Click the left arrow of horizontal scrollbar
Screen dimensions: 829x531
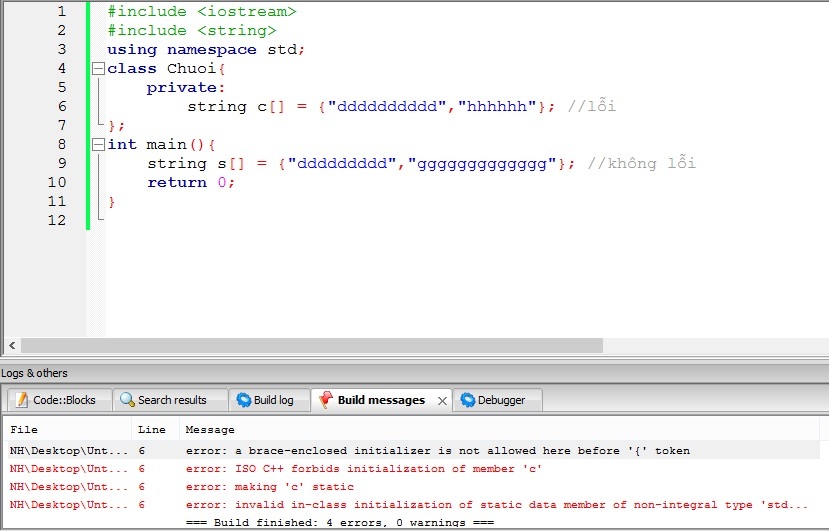(12, 345)
